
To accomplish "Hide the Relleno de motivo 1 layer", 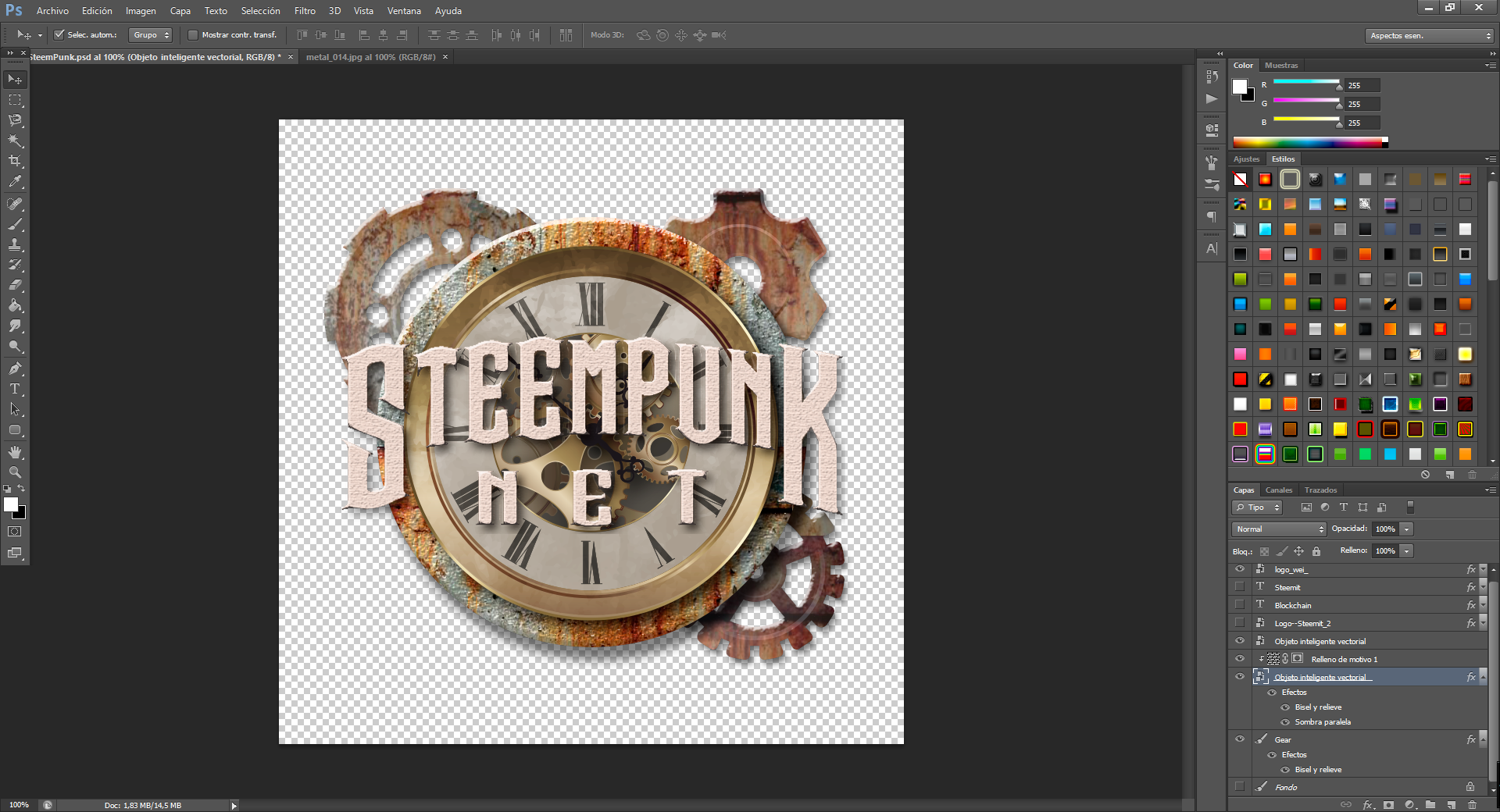I will tap(1240, 659).
